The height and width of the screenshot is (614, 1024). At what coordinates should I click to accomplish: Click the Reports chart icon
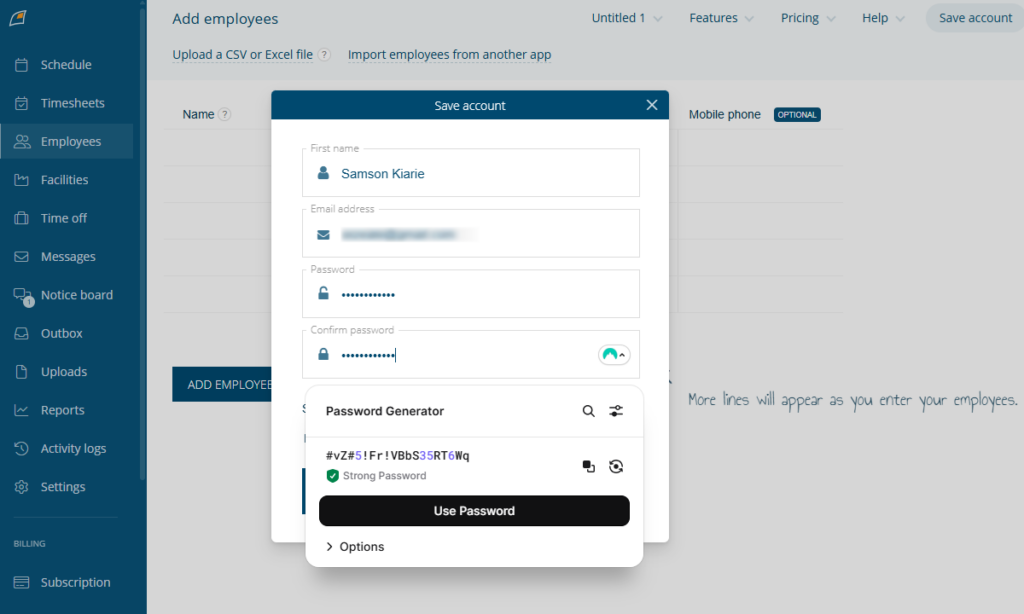click(22, 410)
